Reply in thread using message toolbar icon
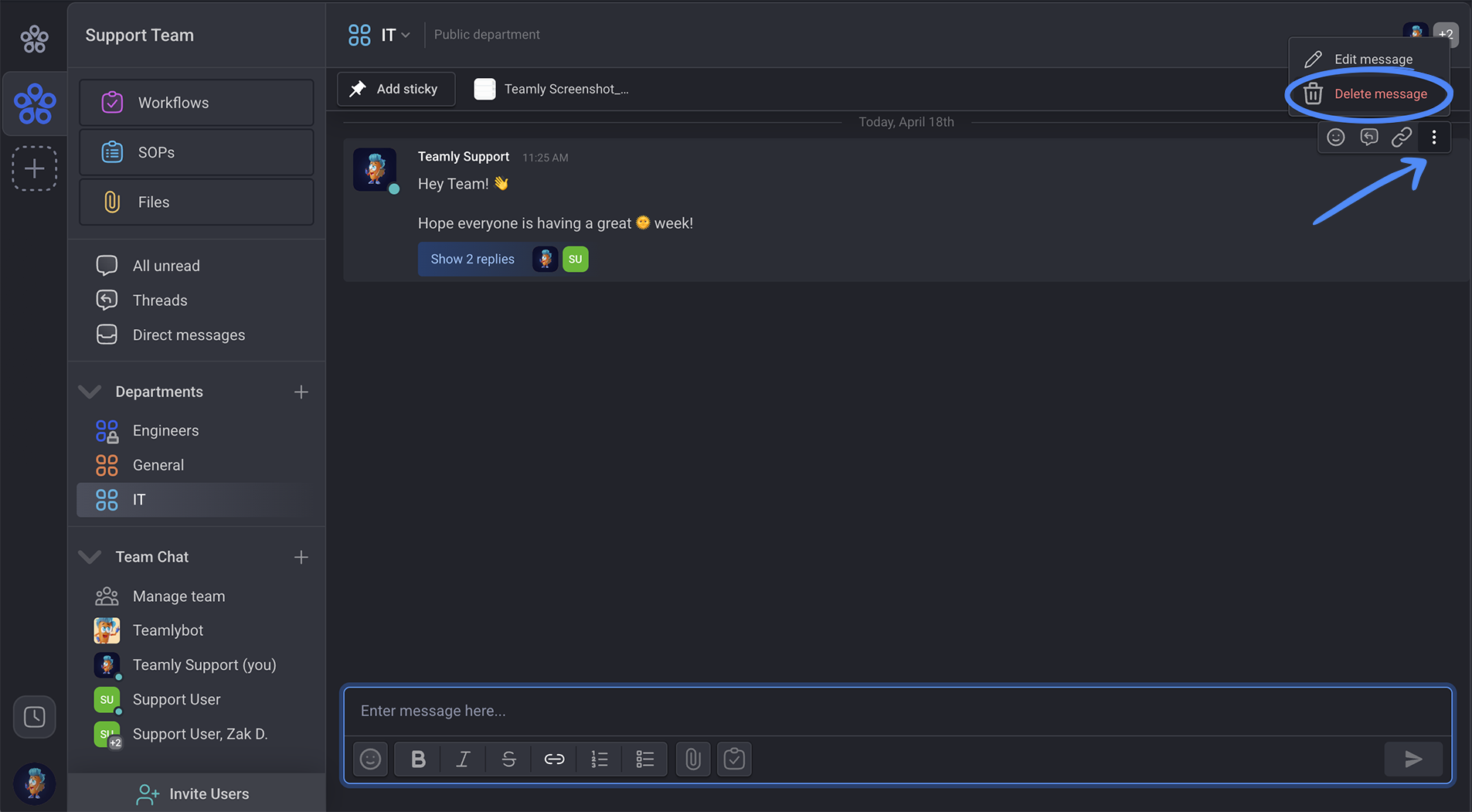The image size is (1472, 812). 1368,138
